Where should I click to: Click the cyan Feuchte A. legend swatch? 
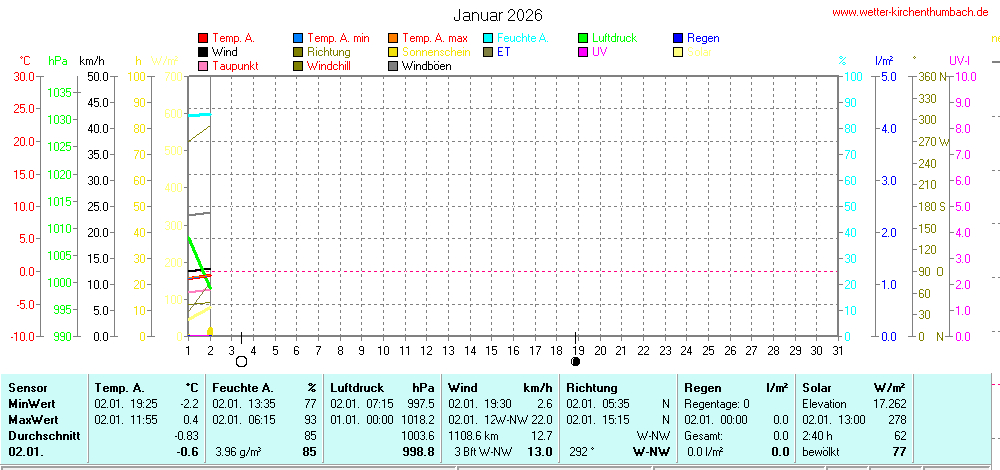tap(488, 38)
